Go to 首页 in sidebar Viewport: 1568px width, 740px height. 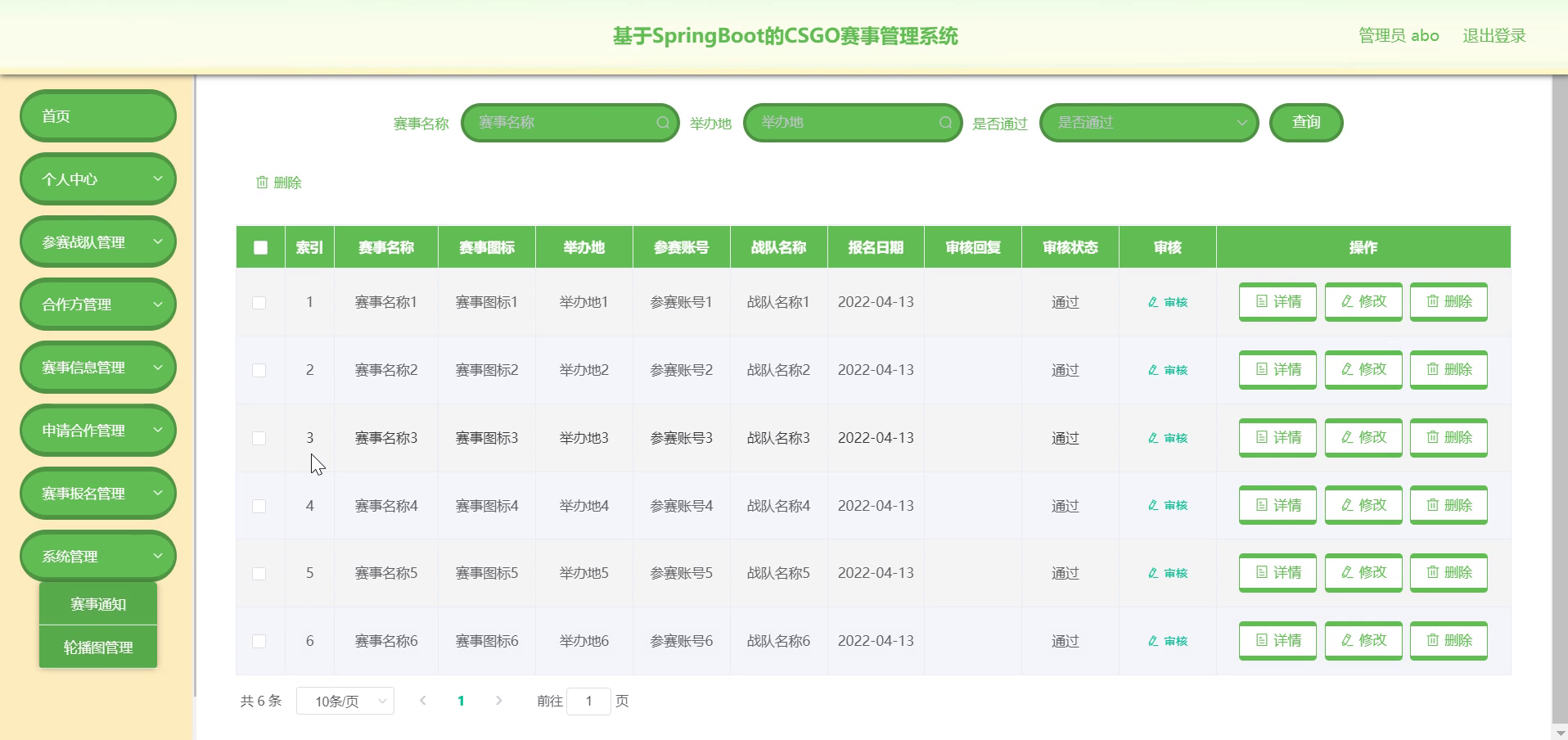point(98,115)
